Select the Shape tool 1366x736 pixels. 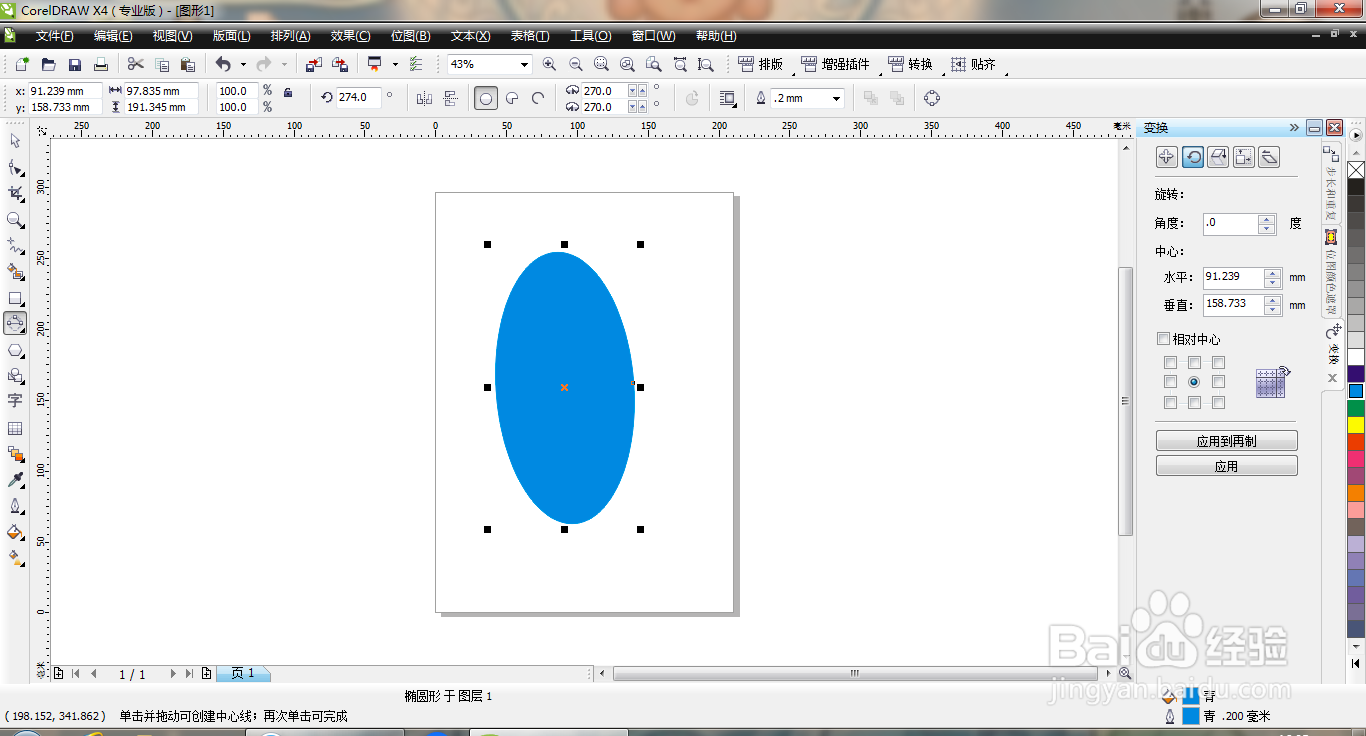[x=15, y=167]
